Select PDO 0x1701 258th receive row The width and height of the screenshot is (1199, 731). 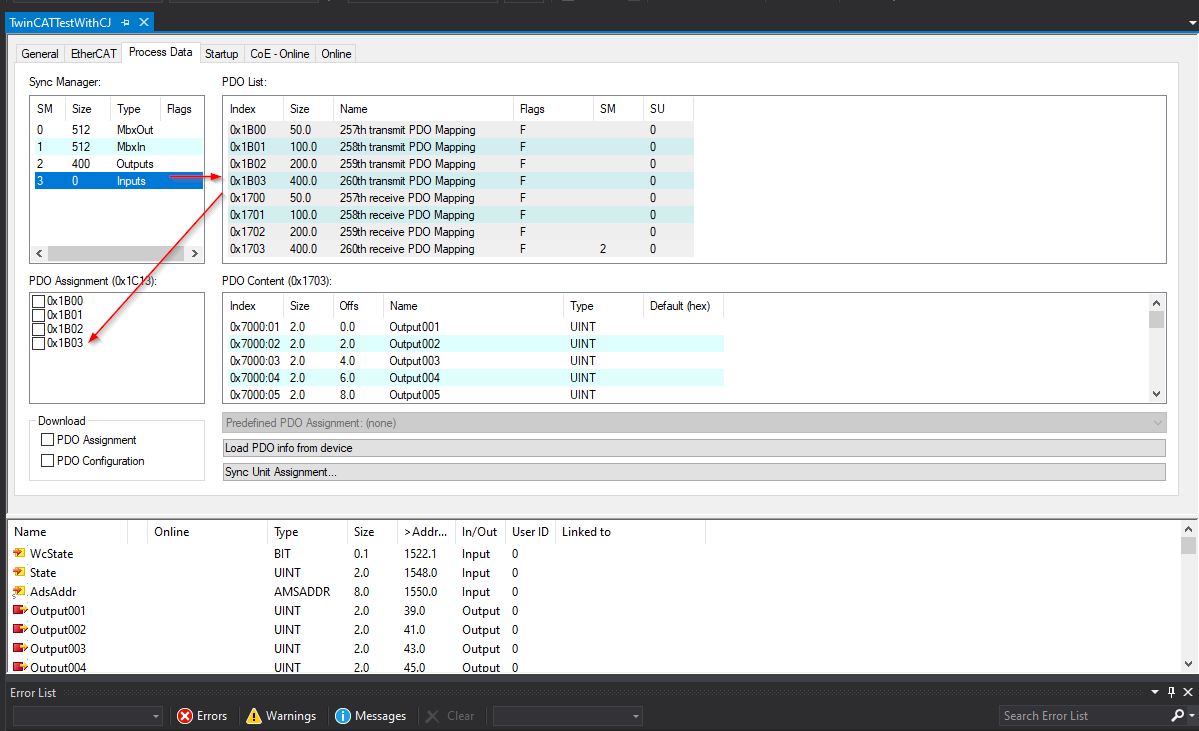click(x=459, y=215)
